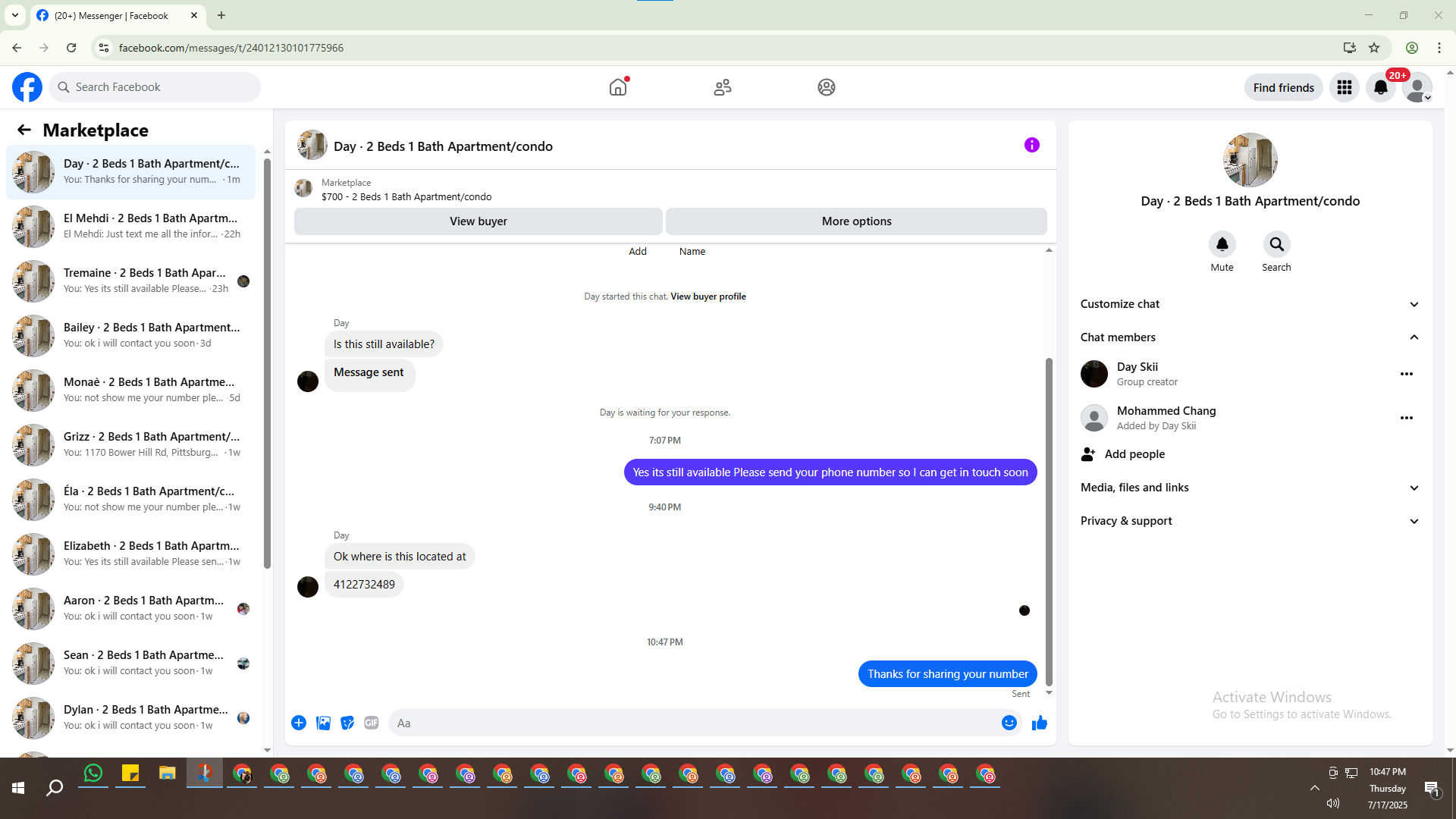
Task: Open the account profile avatar menu
Action: pos(1417,87)
